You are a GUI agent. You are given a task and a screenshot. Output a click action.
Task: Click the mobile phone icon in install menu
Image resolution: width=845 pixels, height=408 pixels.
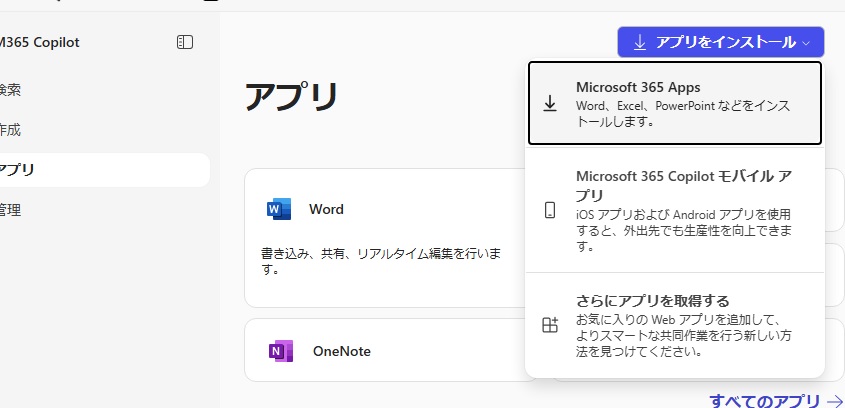[x=550, y=210]
